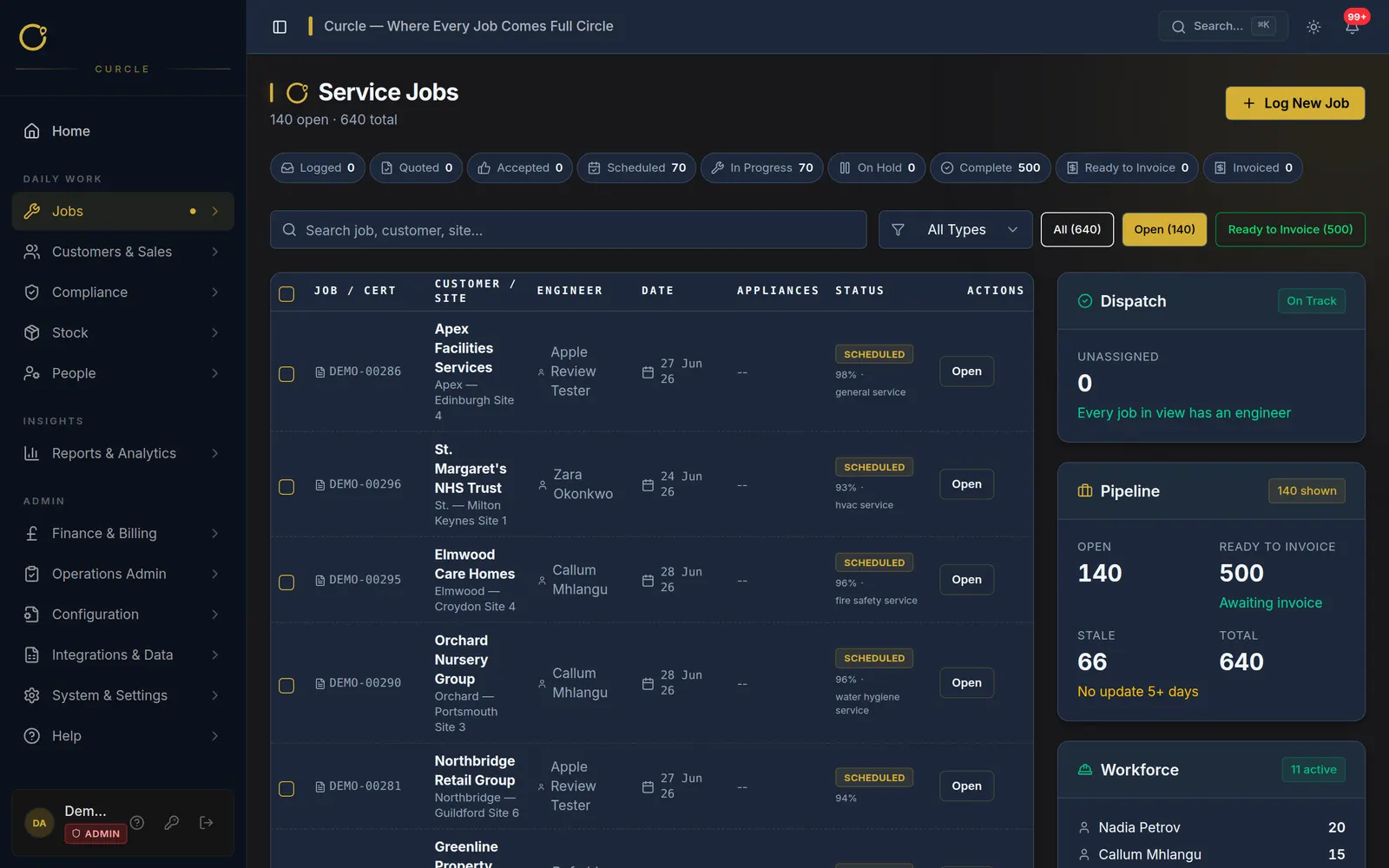Screen dimensions: 1389x868
Task: Click the Stock box icon
Action: [x=32, y=332]
